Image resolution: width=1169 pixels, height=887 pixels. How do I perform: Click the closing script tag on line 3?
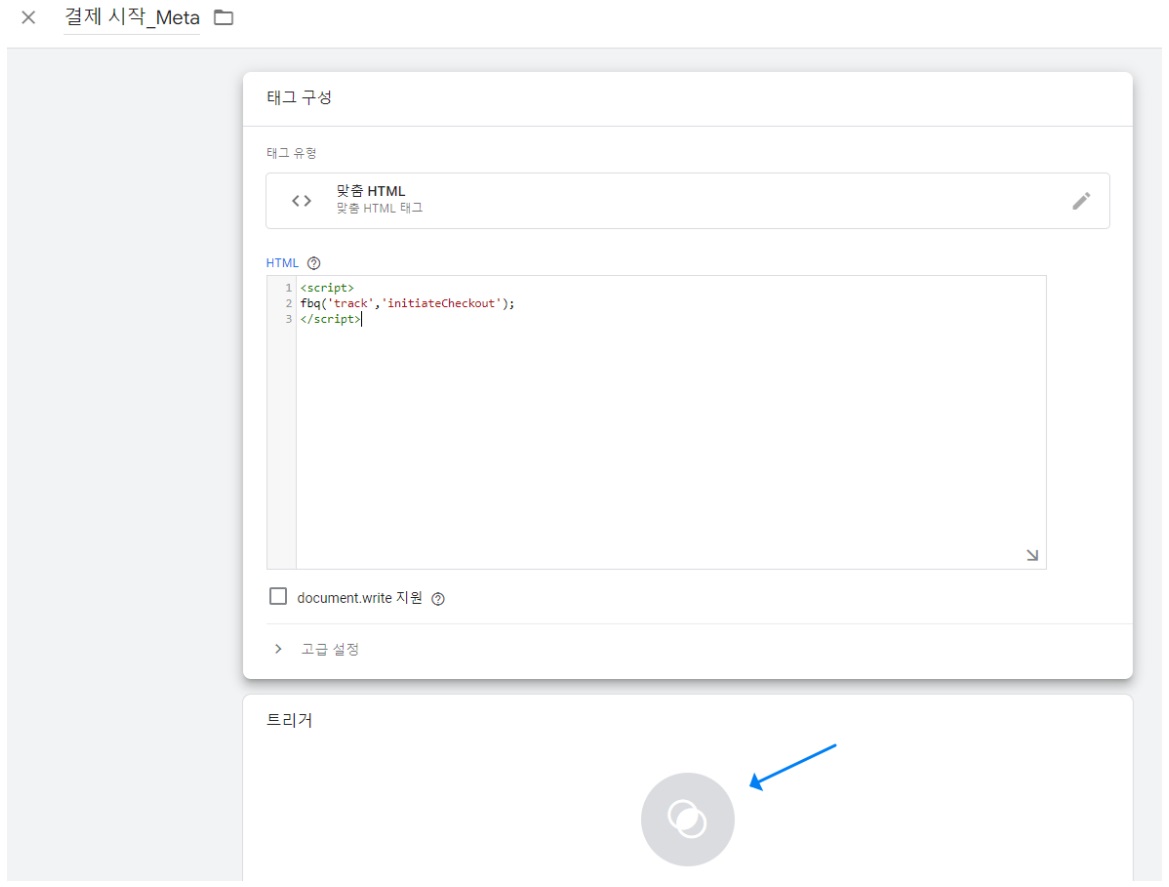(330, 319)
